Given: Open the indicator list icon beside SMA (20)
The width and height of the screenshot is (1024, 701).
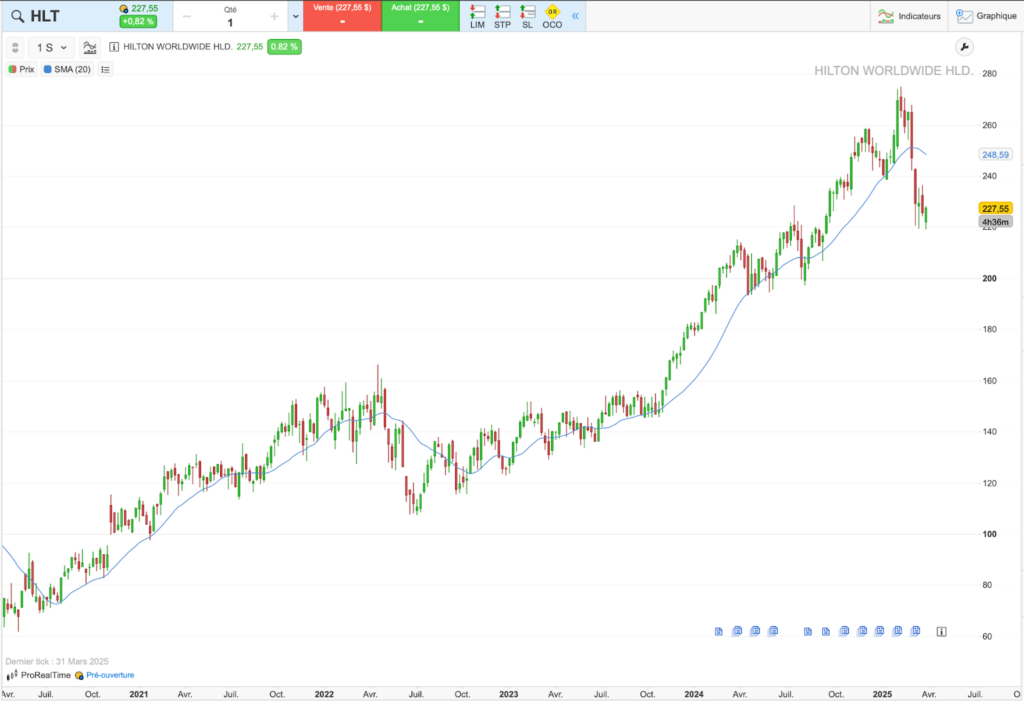Looking at the screenshot, I should [x=105, y=69].
